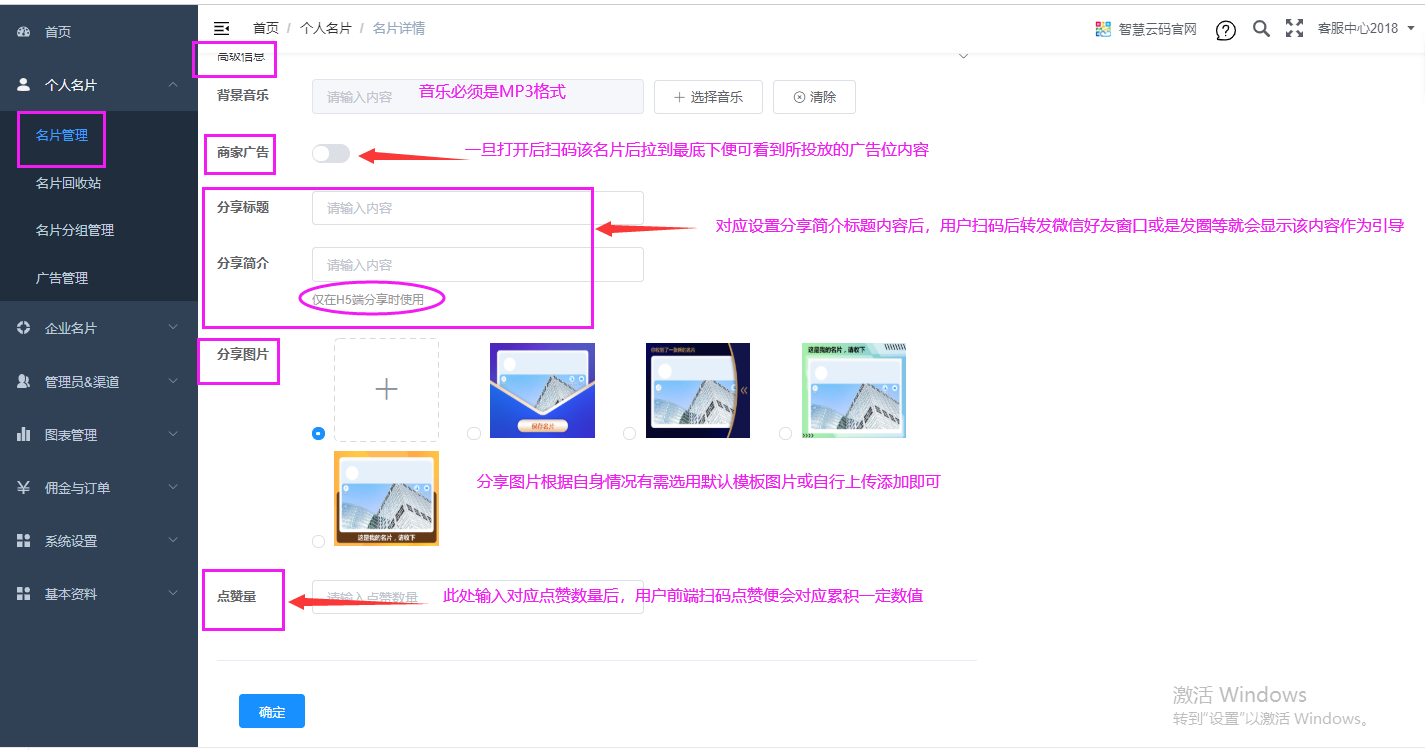Viewport: 1425px width, 750px height.
Task: Click the 图表管理 bar chart icon
Action: (x=24, y=435)
